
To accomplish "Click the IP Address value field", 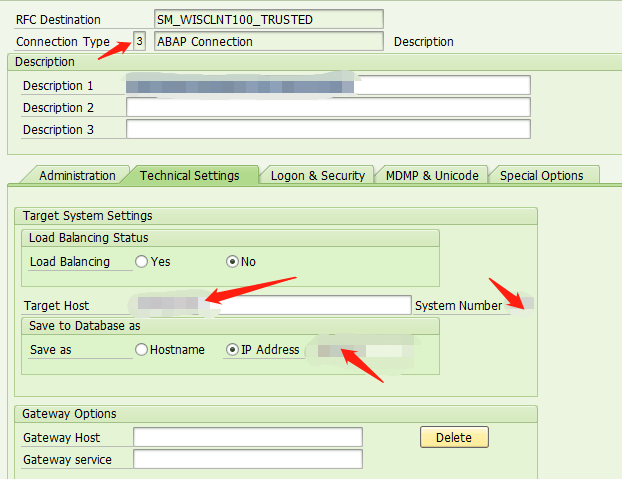I will pos(365,351).
